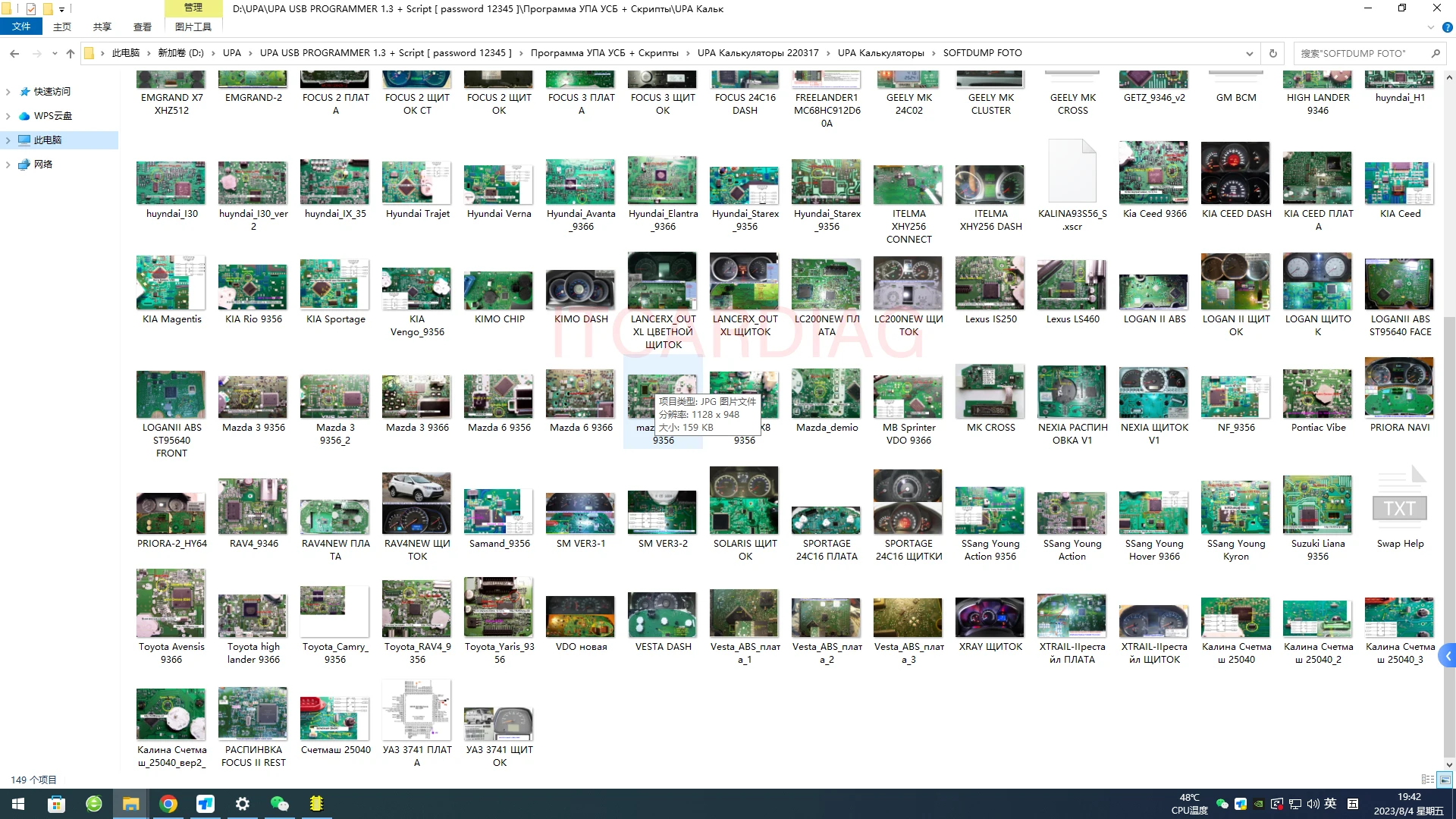This screenshot has width=1456, height=819.
Task: Switch to the 共享 ribbon tab
Action: tap(102, 27)
